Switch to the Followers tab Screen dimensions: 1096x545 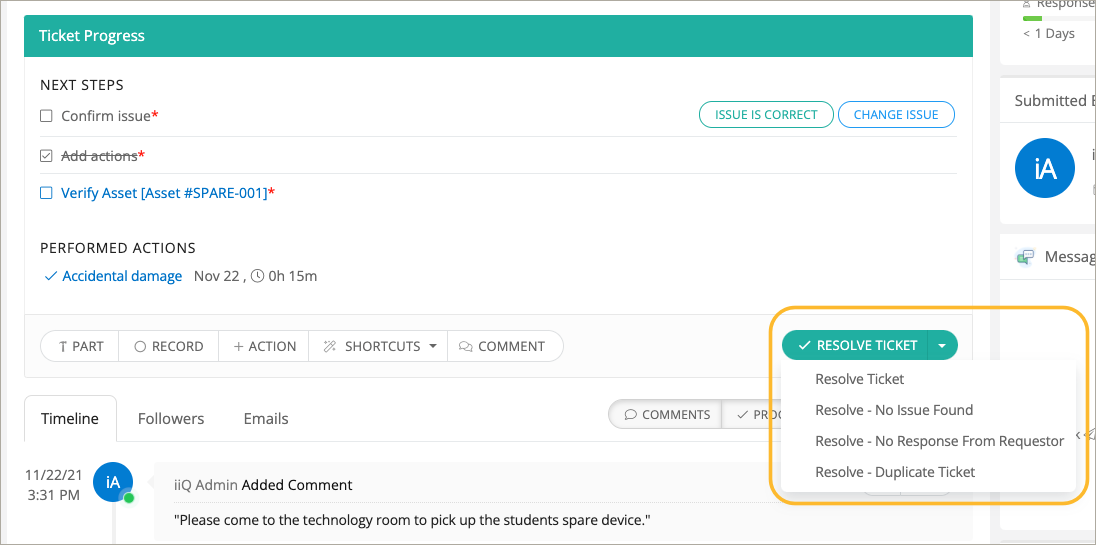[x=171, y=419]
